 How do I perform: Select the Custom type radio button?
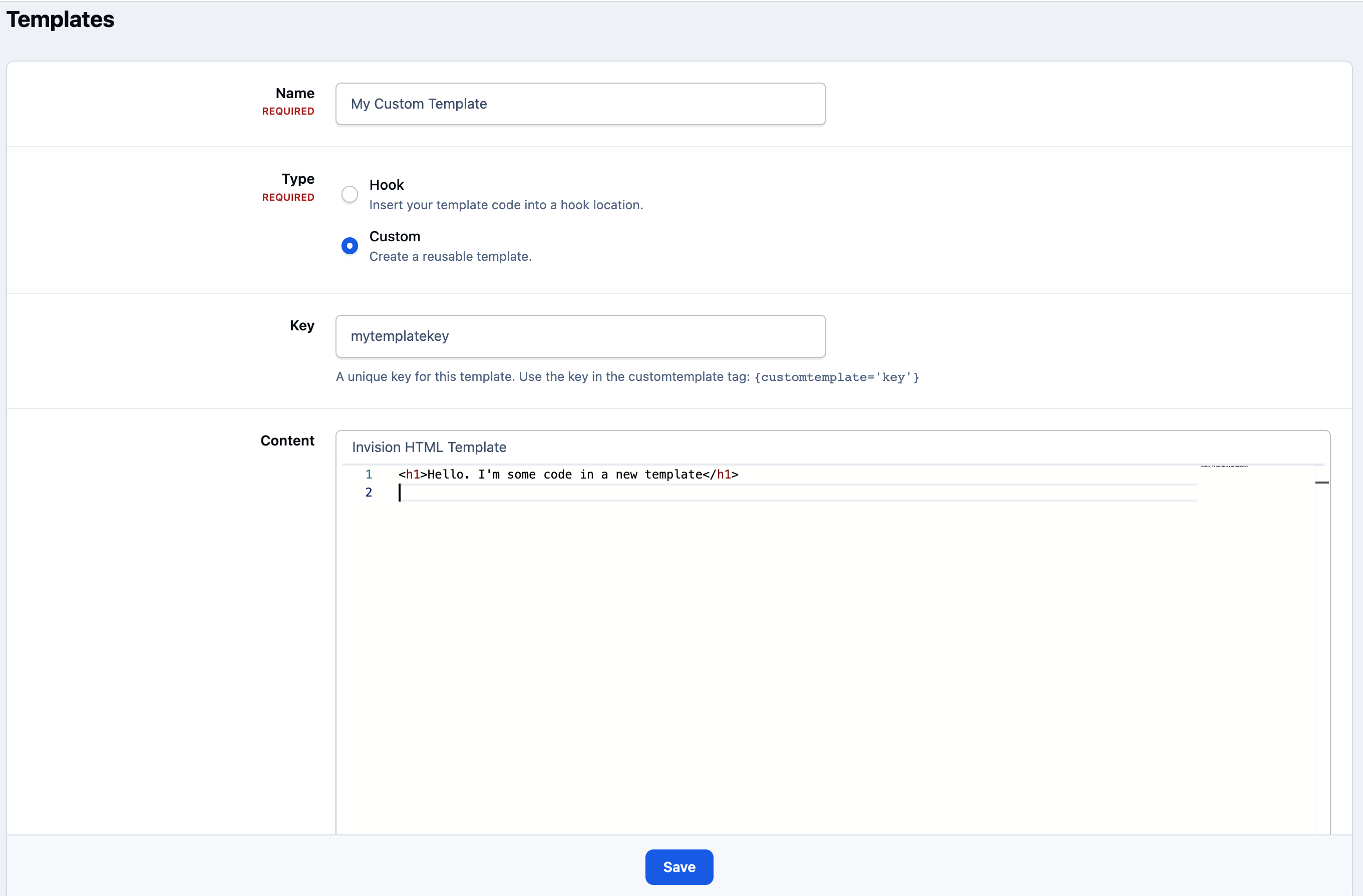[350, 246]
